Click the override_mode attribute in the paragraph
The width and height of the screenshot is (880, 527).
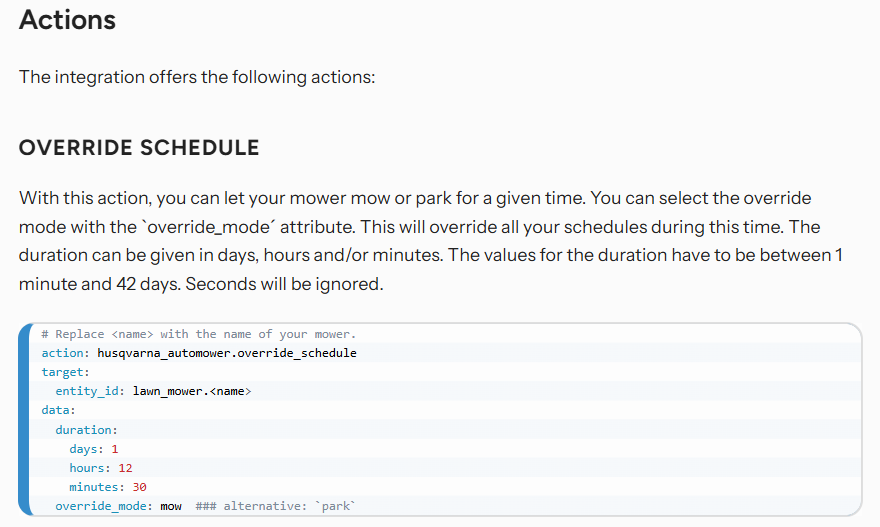[x=209, y=227]
